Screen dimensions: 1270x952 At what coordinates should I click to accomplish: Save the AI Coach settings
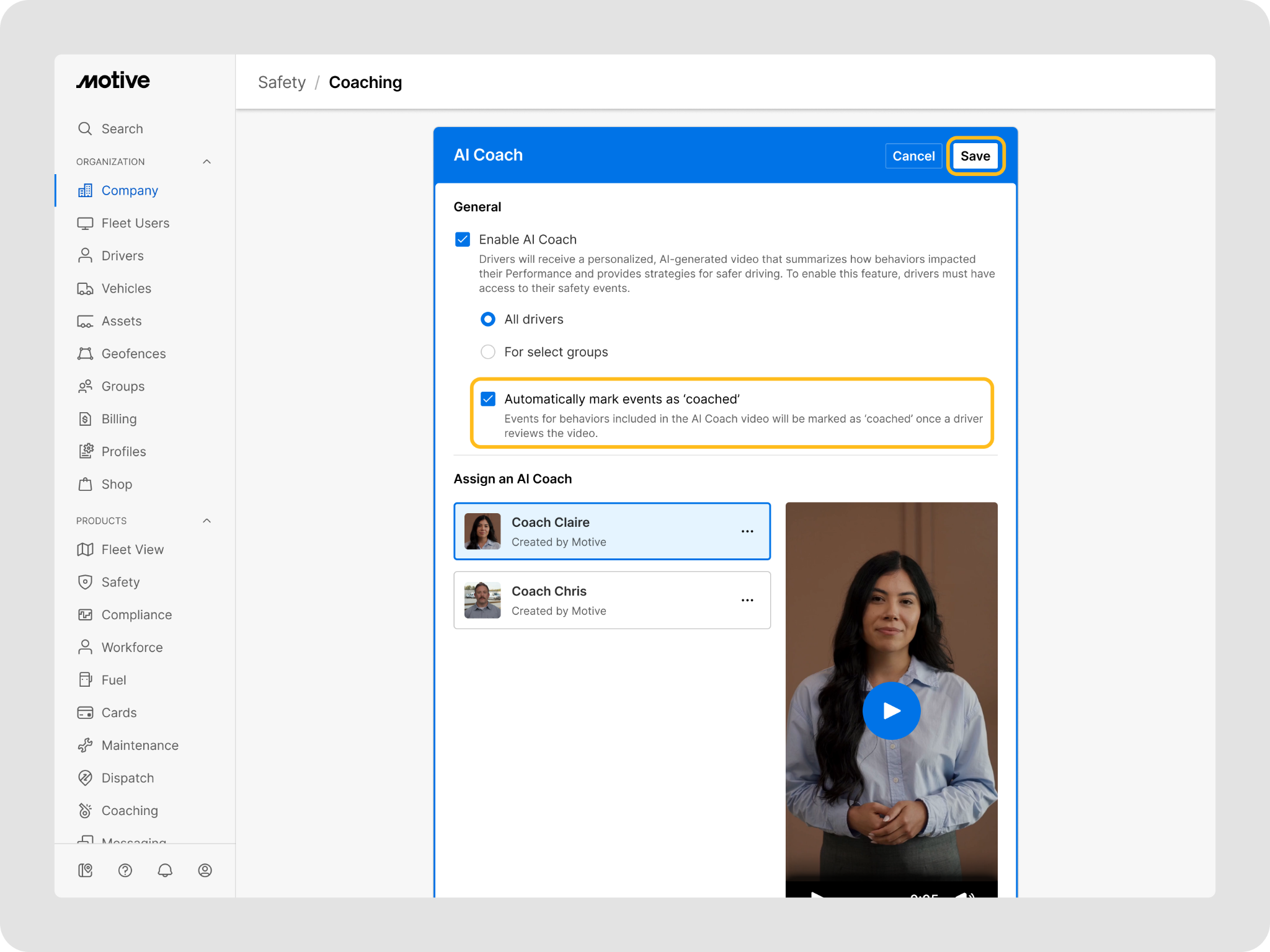coord(975,156)
